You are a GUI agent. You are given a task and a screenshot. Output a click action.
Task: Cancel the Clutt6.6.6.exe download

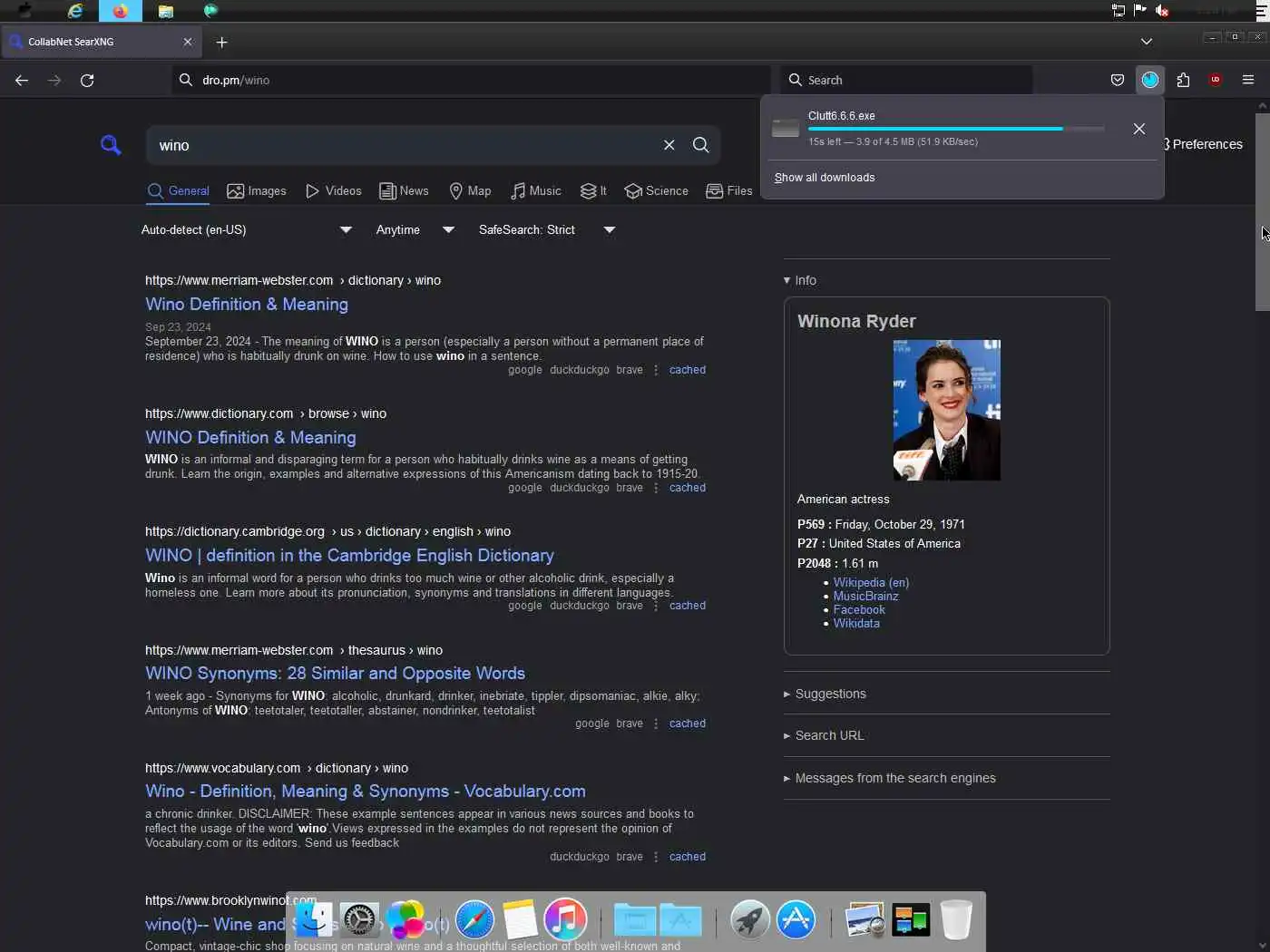point(1139,129)
